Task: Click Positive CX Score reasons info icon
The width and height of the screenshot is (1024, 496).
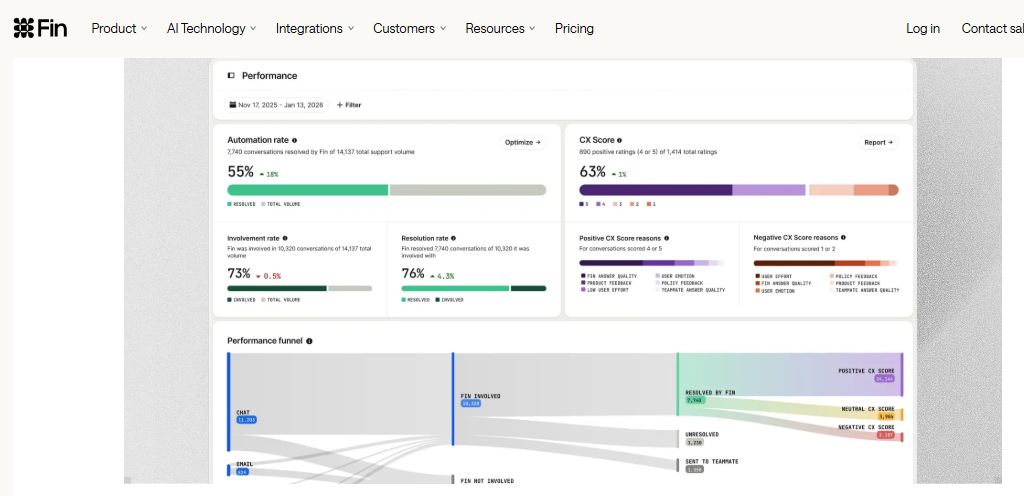Action: pos(666,238)
